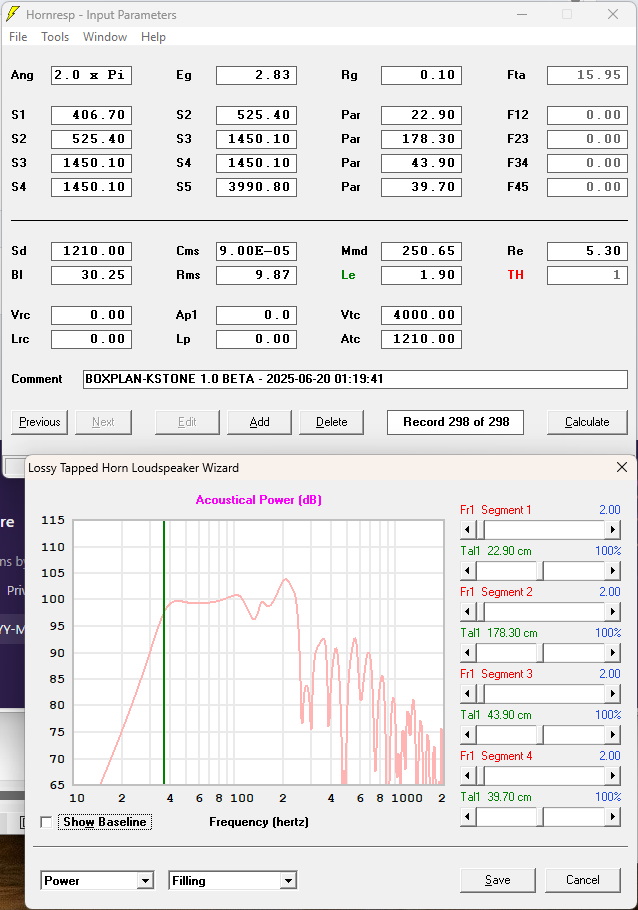Click the Comment field with BOXPLAN-KSTONE text

[355, 379]
